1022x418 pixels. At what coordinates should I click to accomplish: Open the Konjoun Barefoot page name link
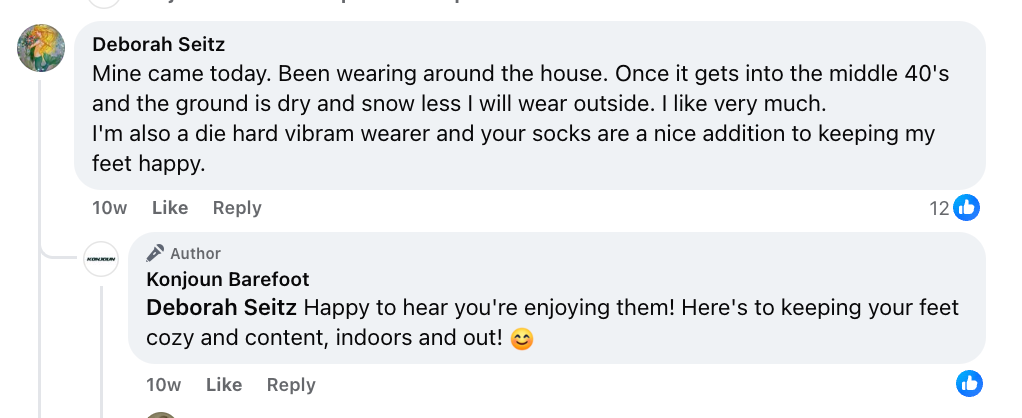click(x=227, y=279)
